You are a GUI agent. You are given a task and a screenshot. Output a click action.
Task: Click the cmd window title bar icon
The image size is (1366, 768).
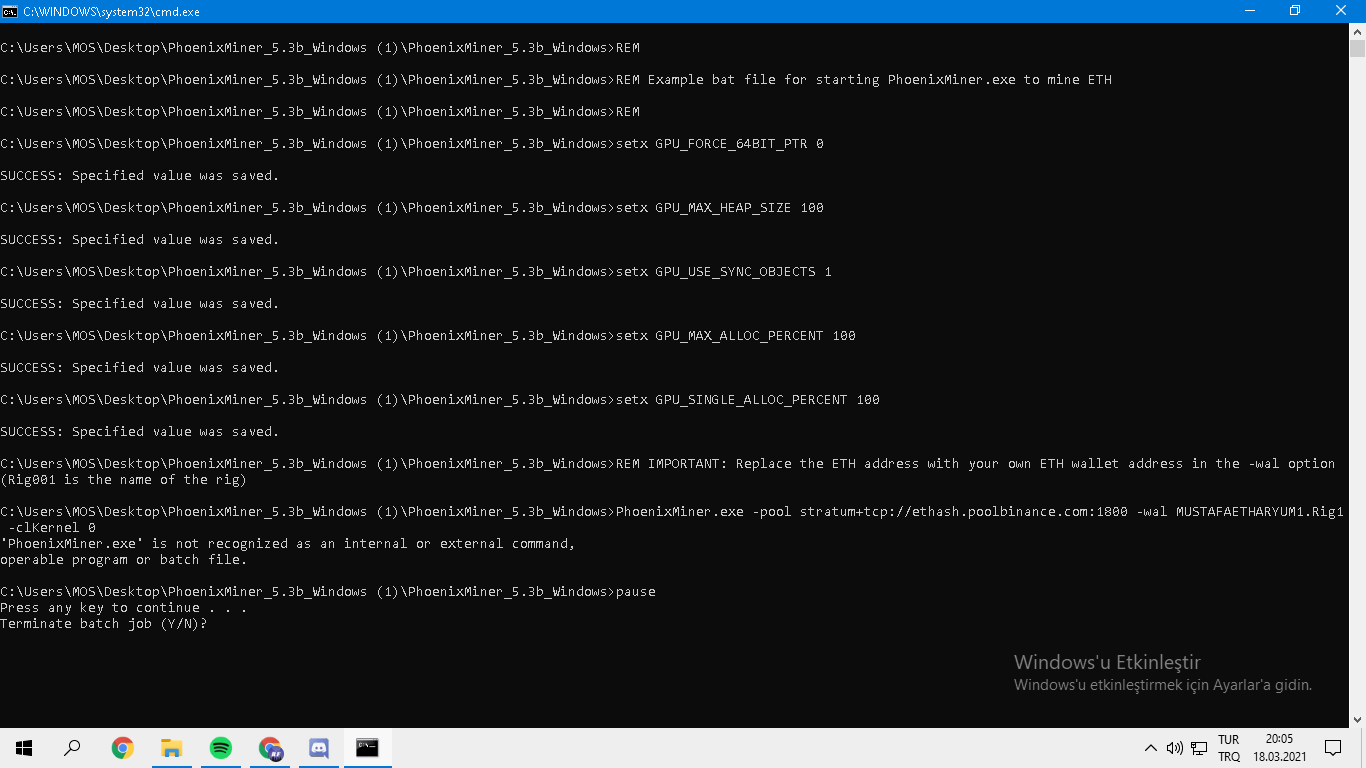pyautogui.click(x=10, y=10)
